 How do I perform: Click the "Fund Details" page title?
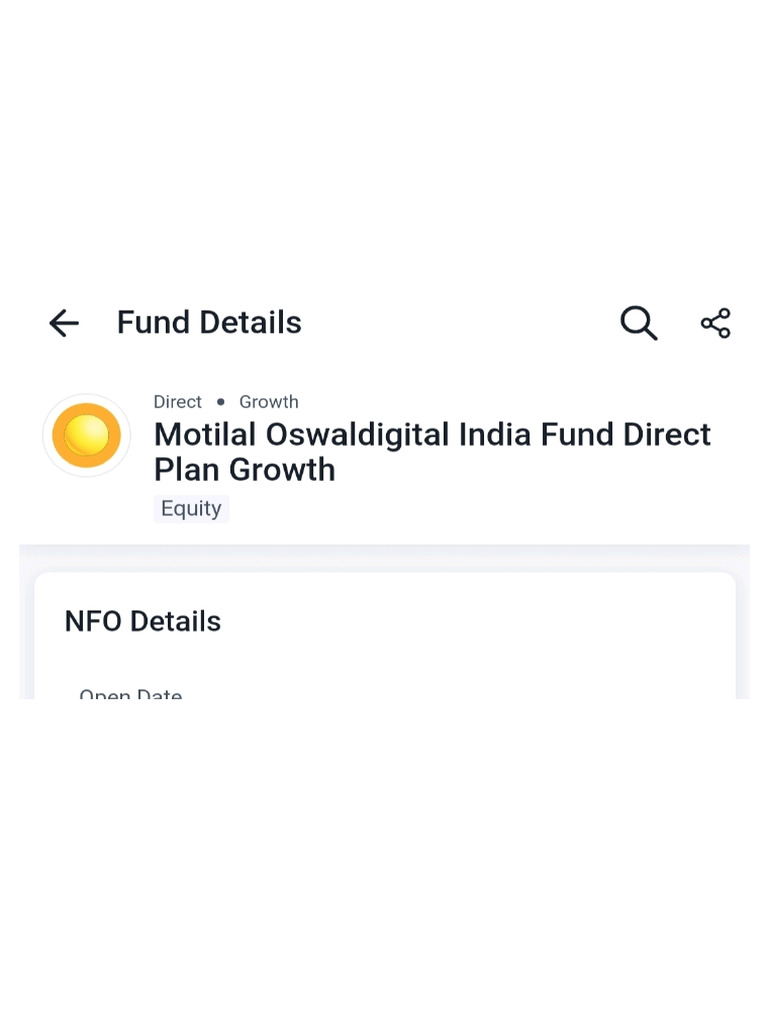point(209,323)
